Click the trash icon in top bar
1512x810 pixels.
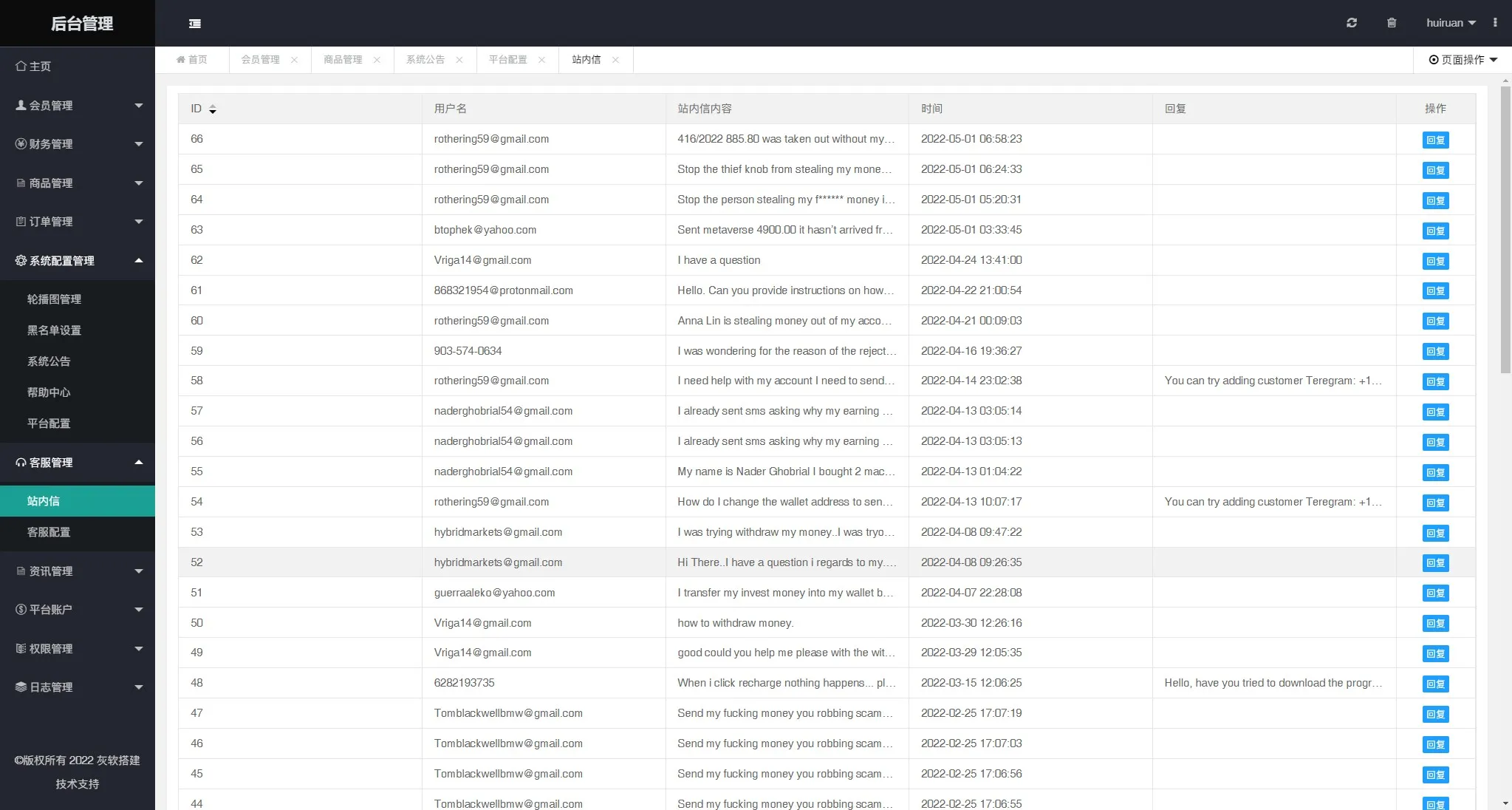1391,23
